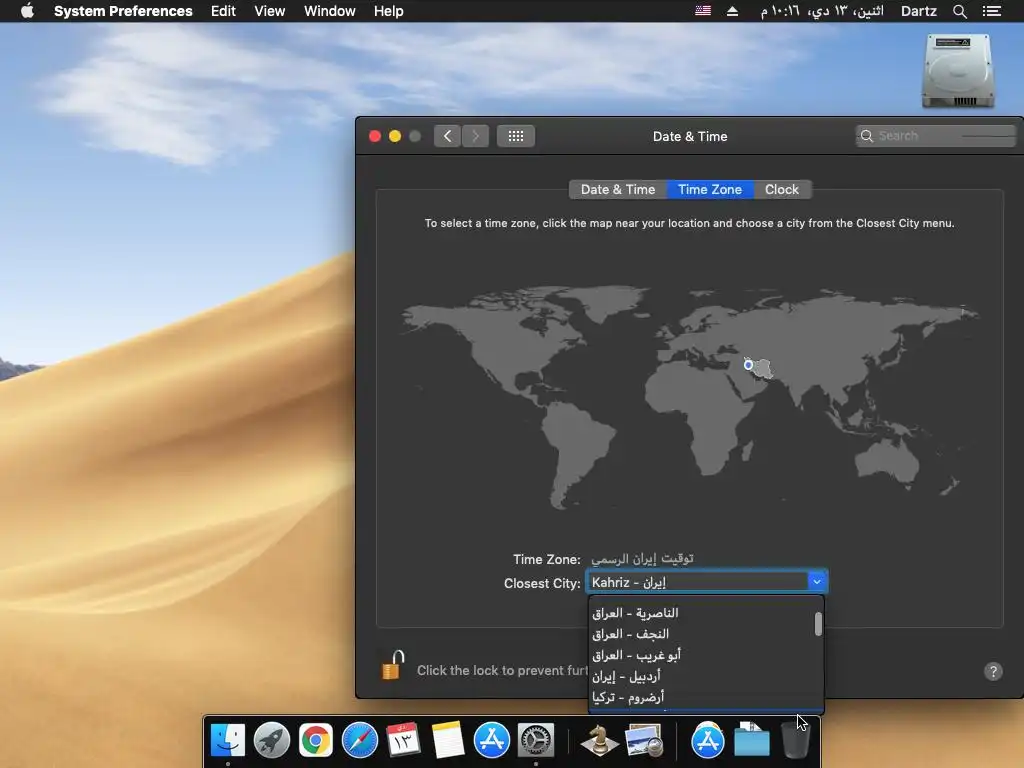Image resolution: width=1024 pixels, height=768 pixels.
Task: Open App Store left of System Preferences
Action: pos(492,740)
